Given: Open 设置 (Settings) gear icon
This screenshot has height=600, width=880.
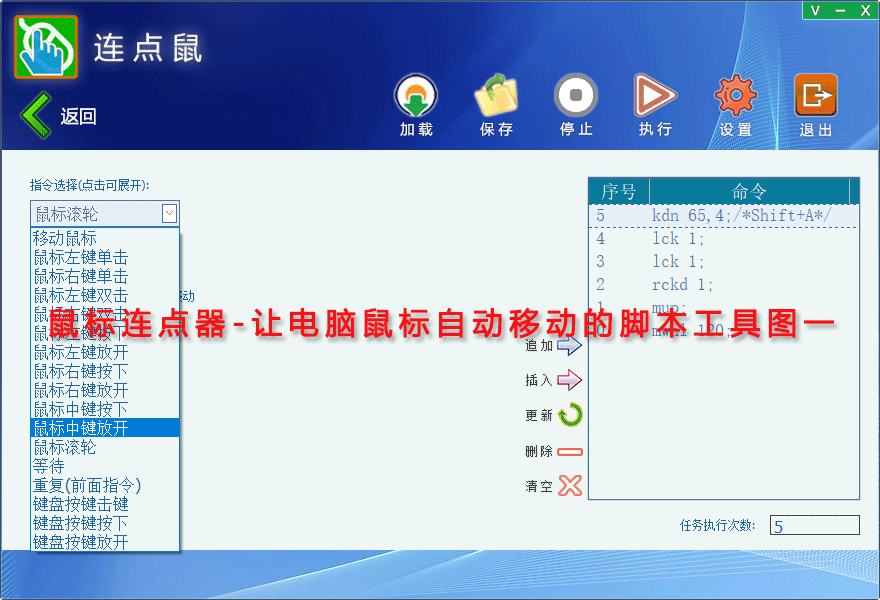Looking at the screenshot, I should point(735,97).
